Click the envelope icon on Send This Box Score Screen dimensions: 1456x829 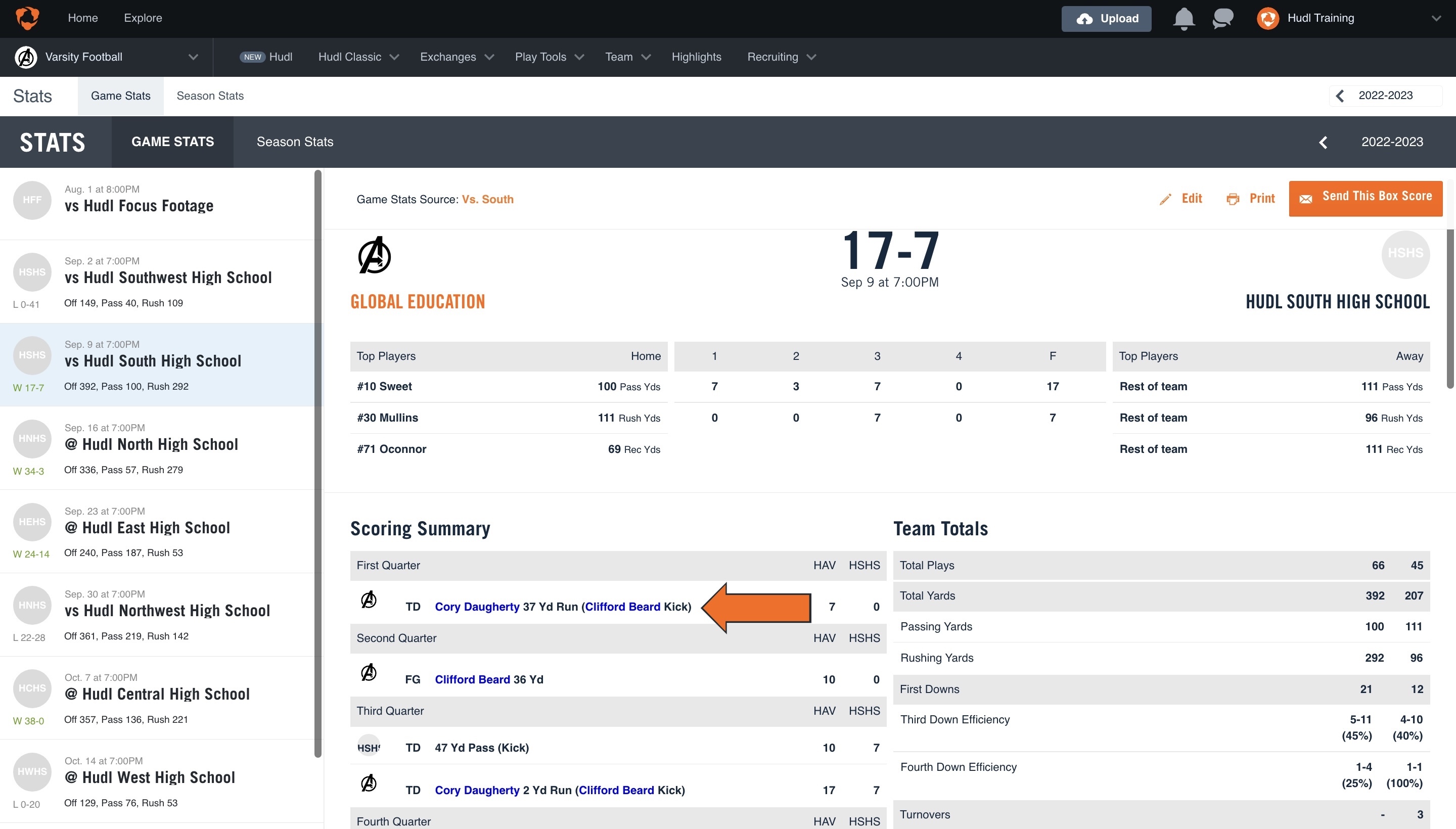1306,199
